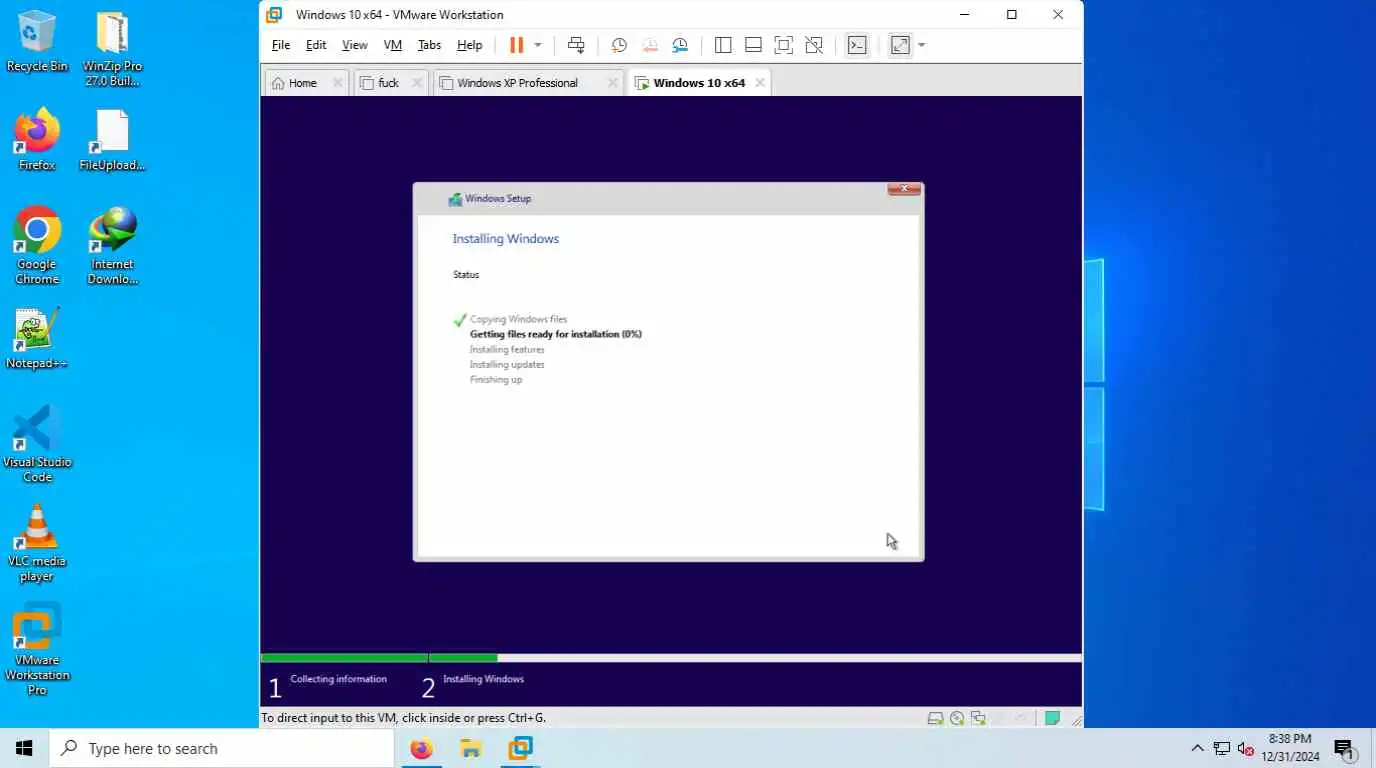The width and height of the screenshot is (1376, 768).
Task: Pause the virtual machine with the orange pause button
Action: pos(516,45)
